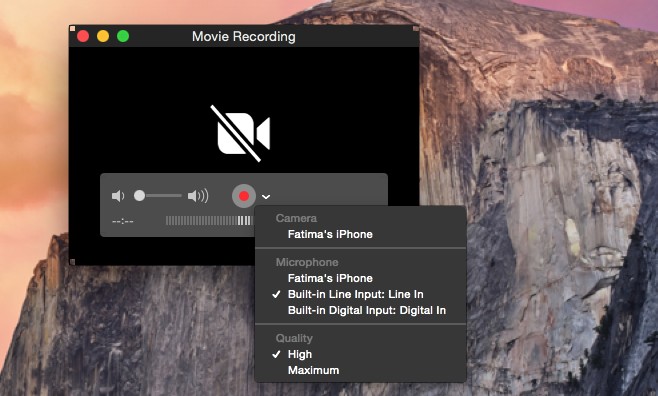The height and width of the screenshot is (396, 658).
Task: Click the Quality section header
Action: (294, 338)
